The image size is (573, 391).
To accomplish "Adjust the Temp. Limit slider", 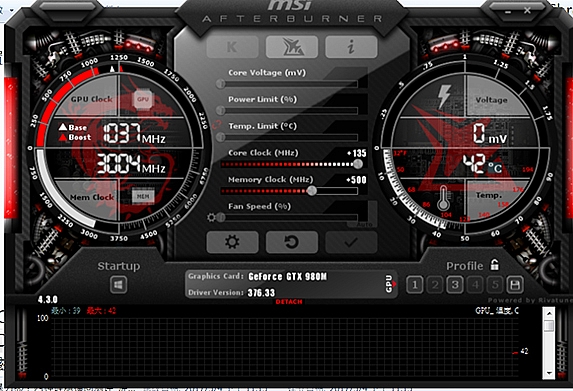I will point(289,137).
